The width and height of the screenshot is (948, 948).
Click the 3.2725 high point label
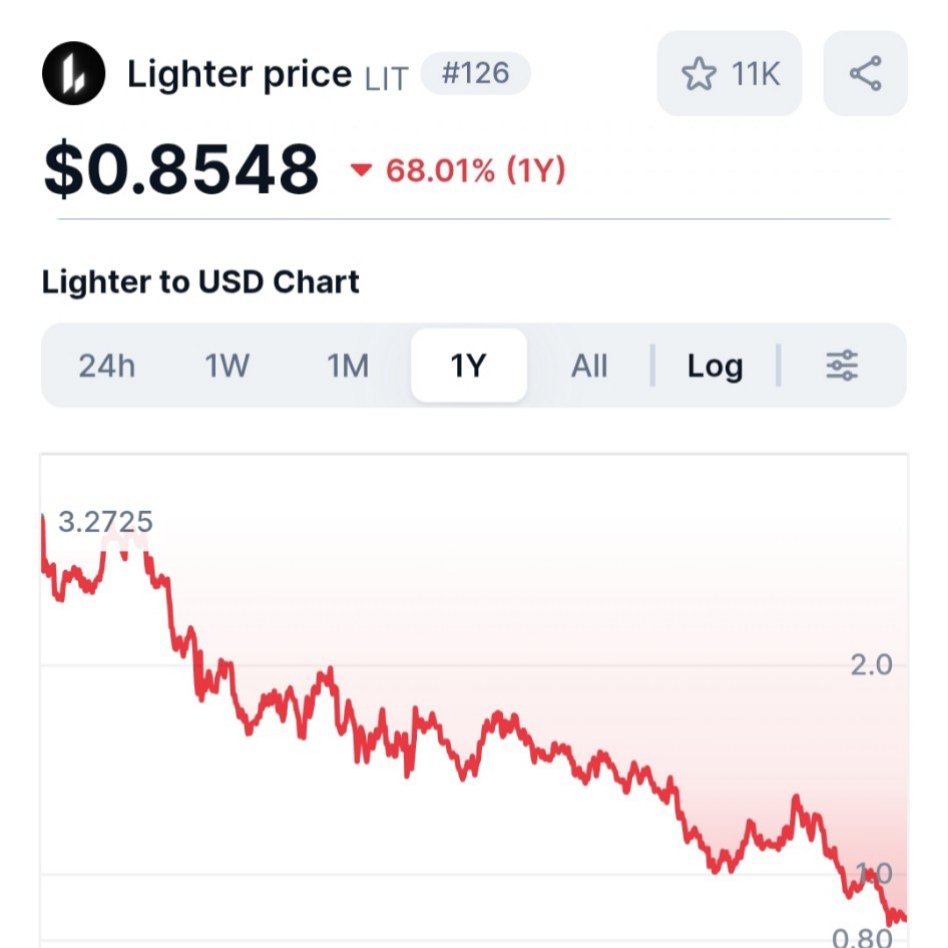(x=105, y=521)
